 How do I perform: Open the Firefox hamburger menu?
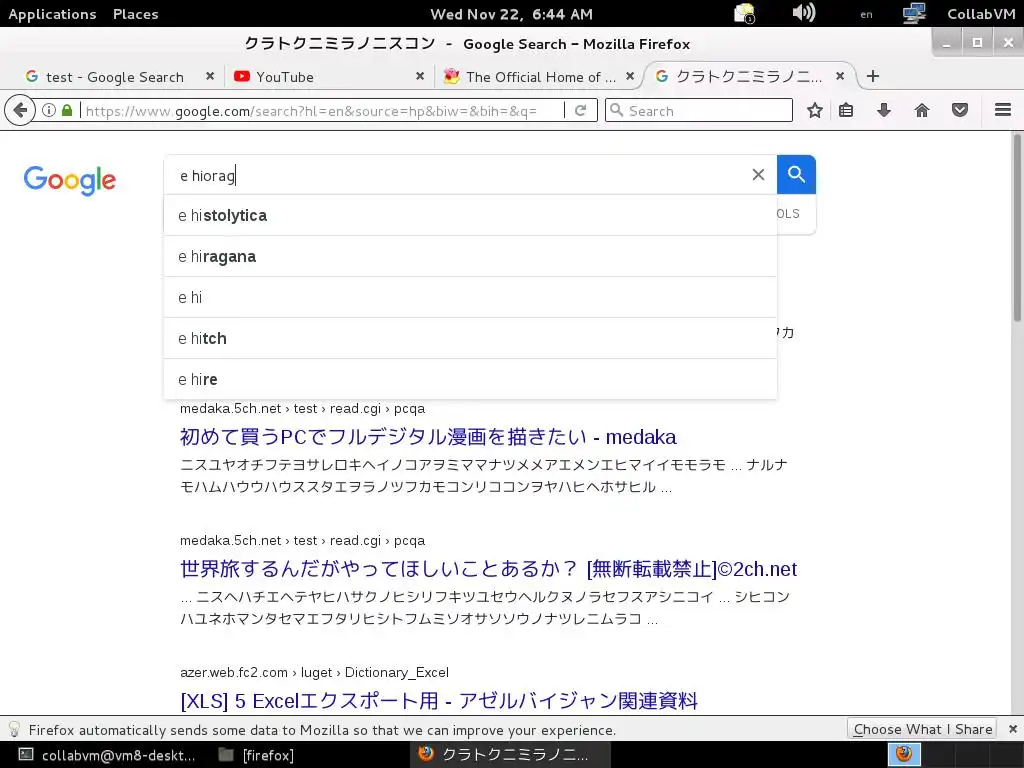point(1003,110)
